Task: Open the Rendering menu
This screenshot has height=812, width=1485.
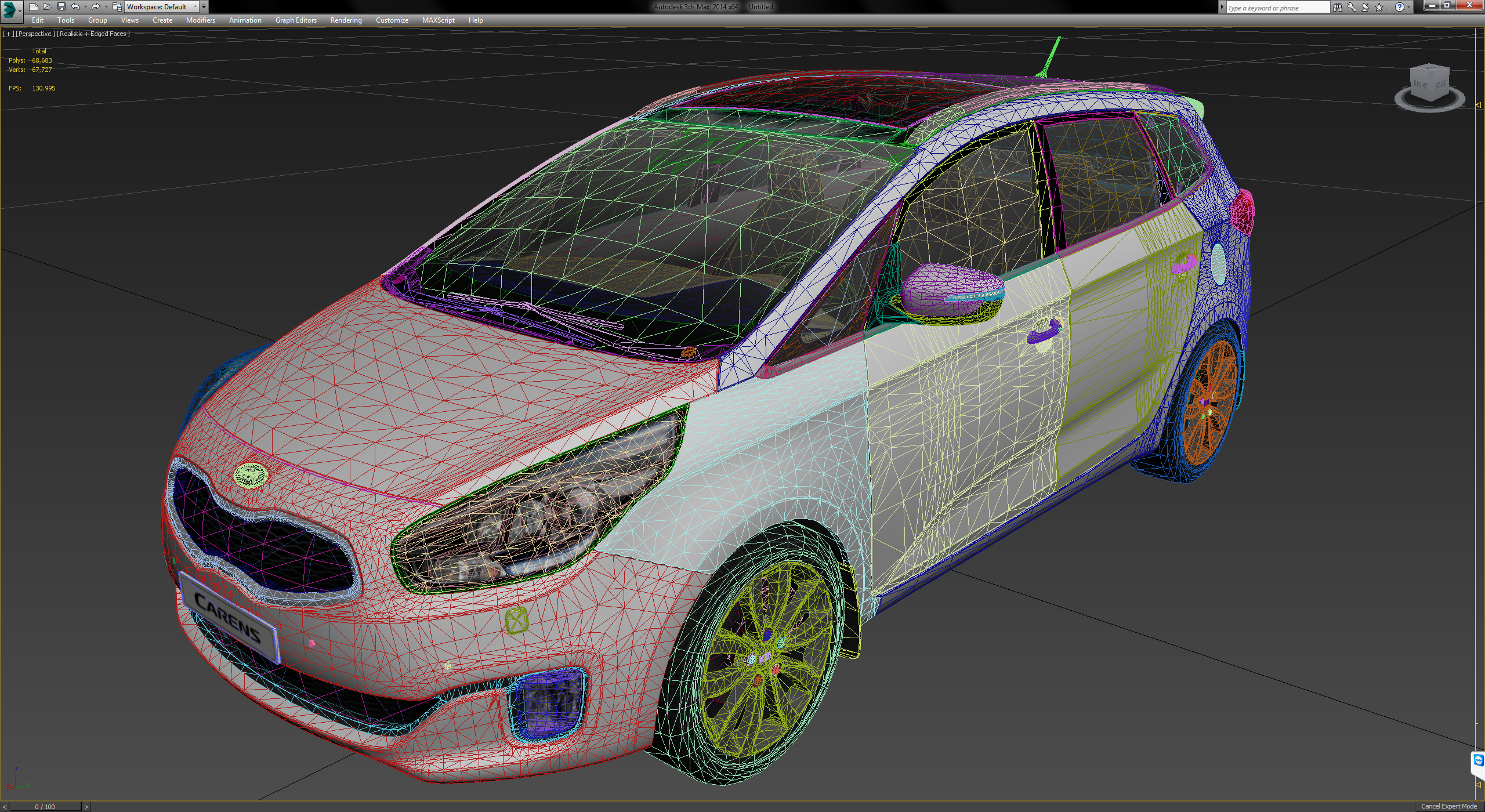Action: pyautogui.click(x=346, y=20)
